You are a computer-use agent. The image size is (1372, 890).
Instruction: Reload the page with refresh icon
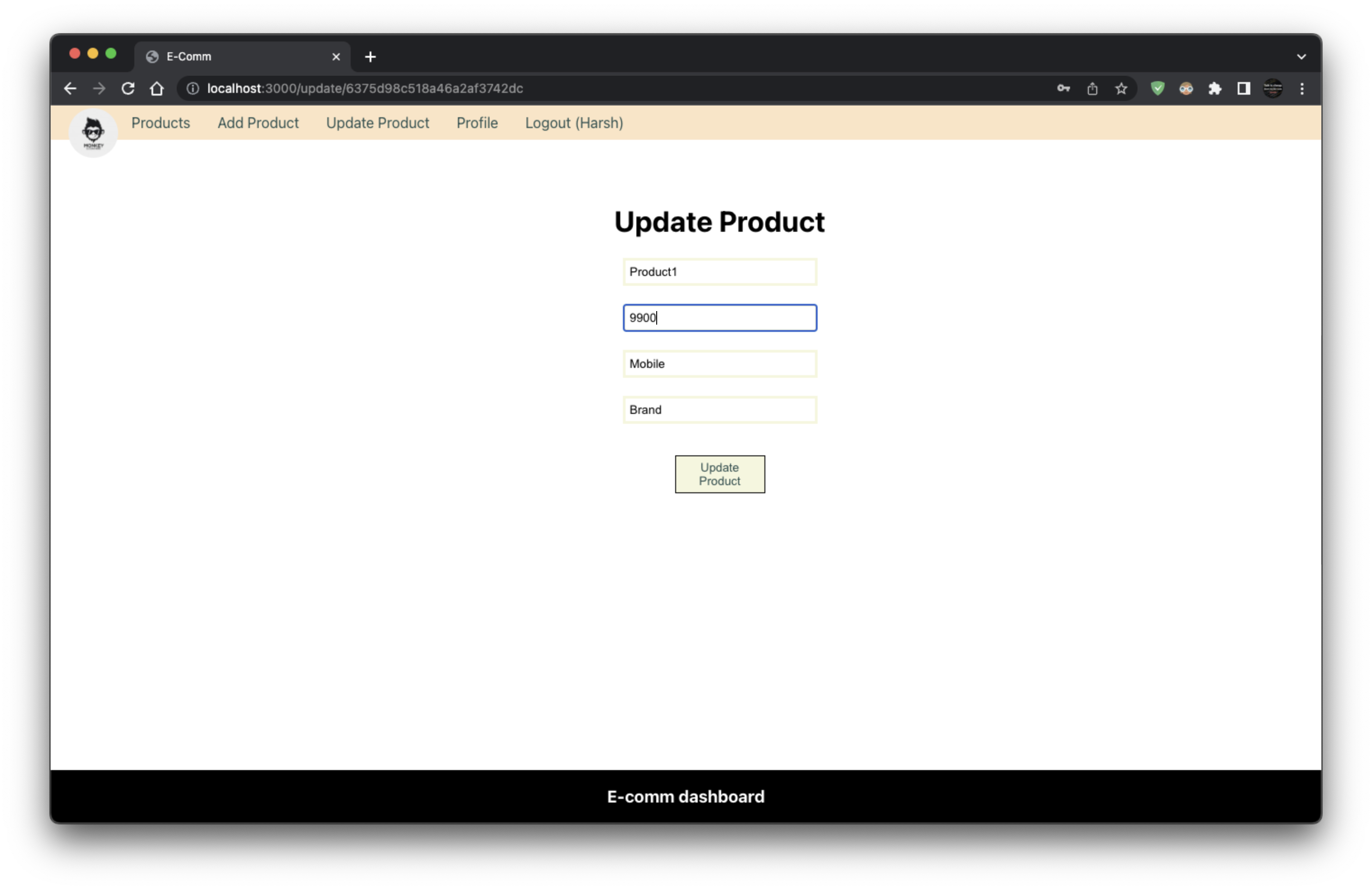(128, 88)
